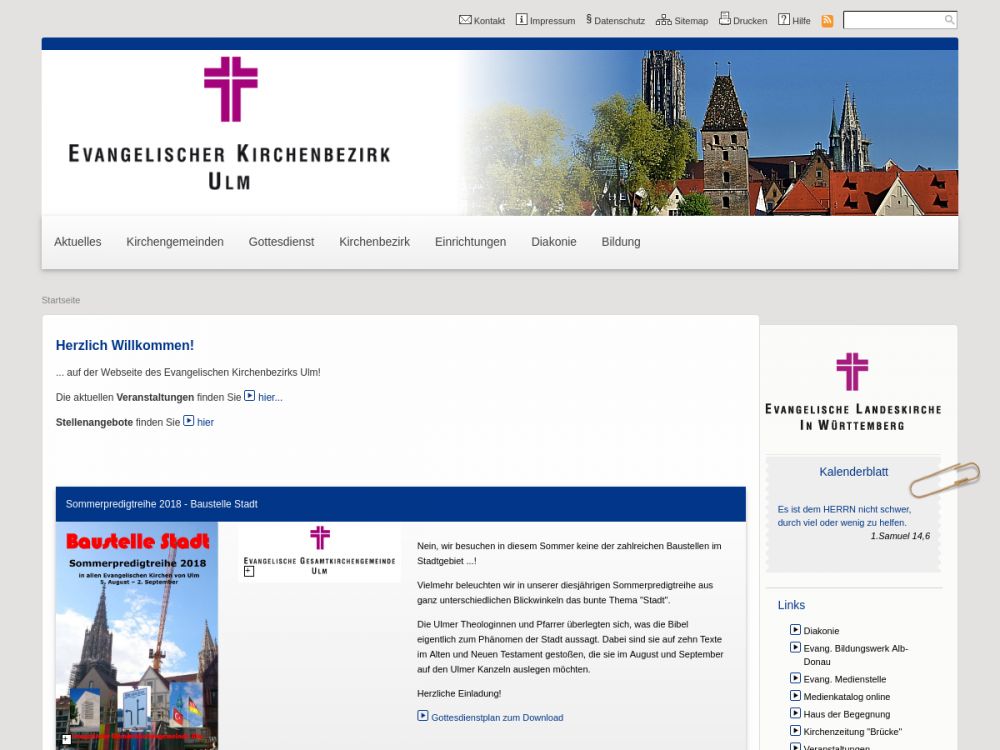Screen dimensions: 1000x750
Task: Open Hilfe question mark icon
Action: coord(784,20)
